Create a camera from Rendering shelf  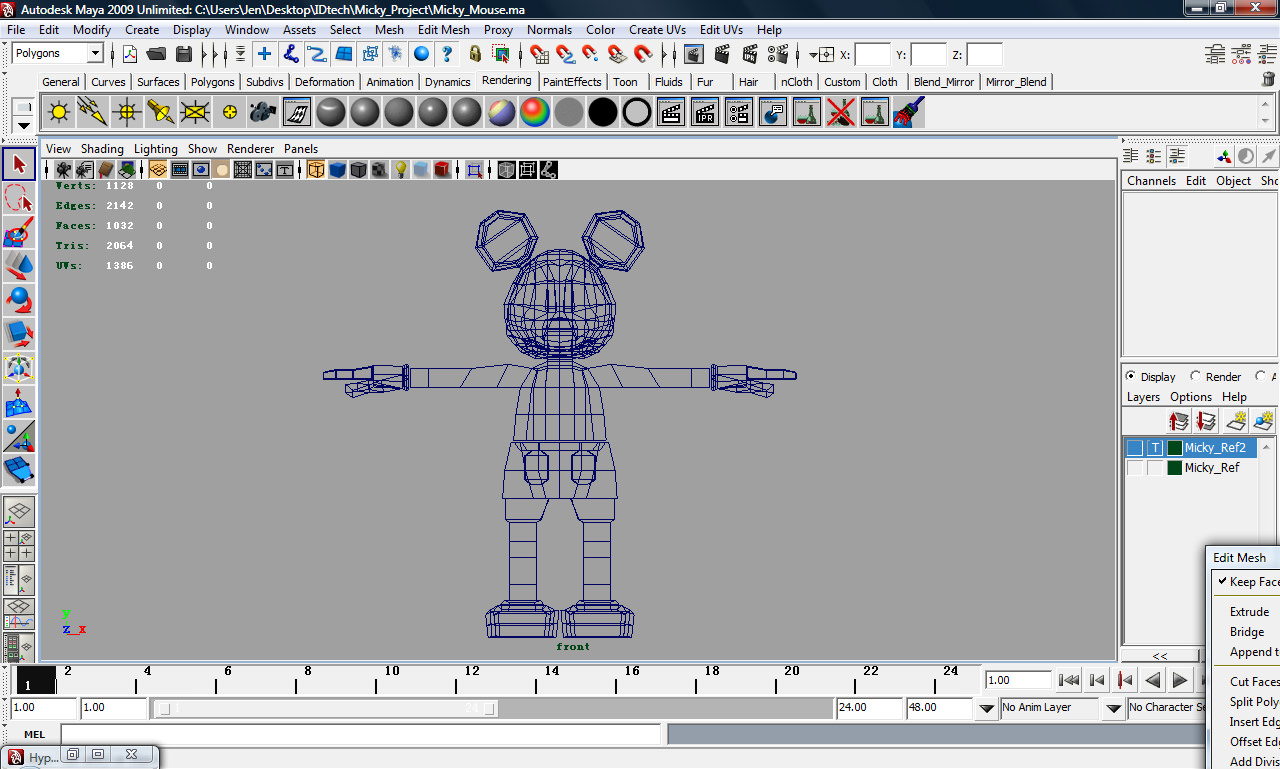point(263,112)
